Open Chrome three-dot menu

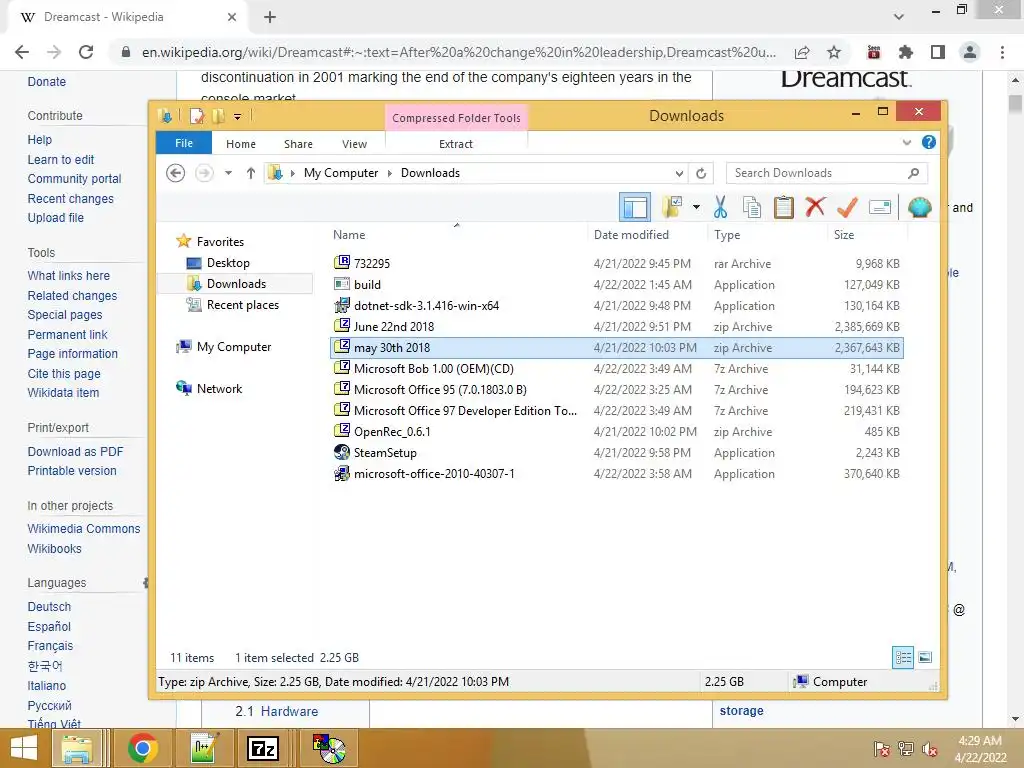(x=1002, y=52)
